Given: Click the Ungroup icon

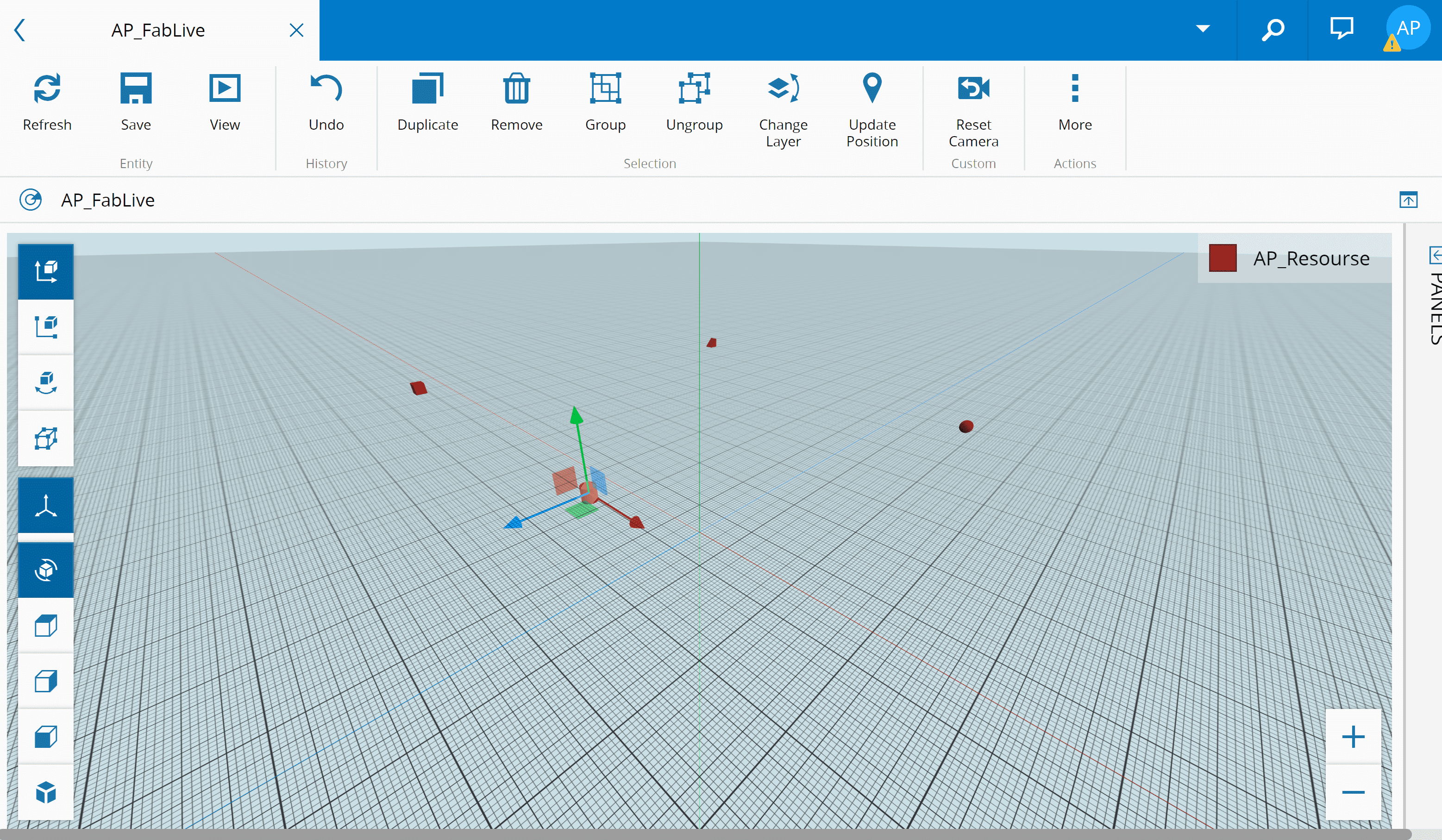Looking at the screenshot, I should 694,89.
